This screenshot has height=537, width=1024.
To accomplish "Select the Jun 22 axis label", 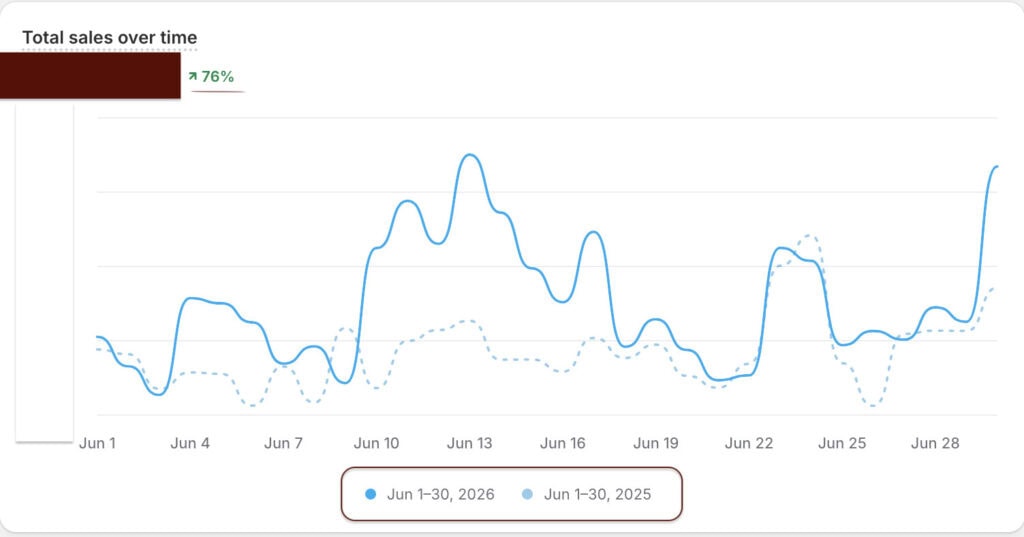I will coord(749,443).
